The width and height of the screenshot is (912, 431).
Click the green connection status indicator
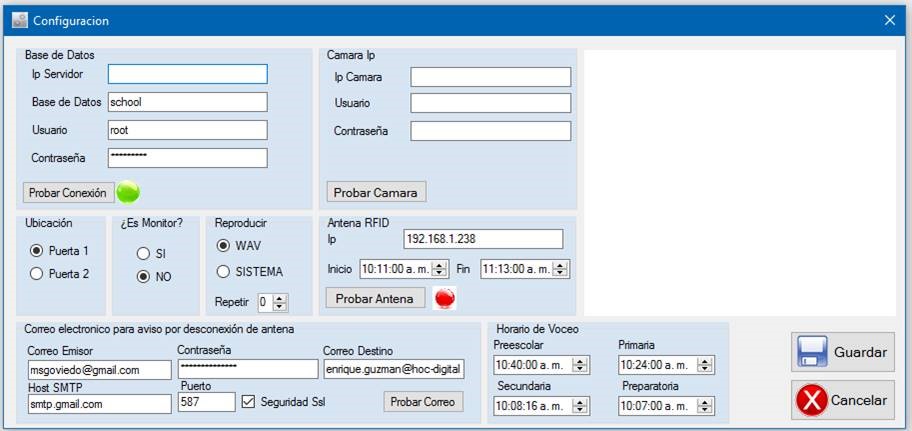128,192
